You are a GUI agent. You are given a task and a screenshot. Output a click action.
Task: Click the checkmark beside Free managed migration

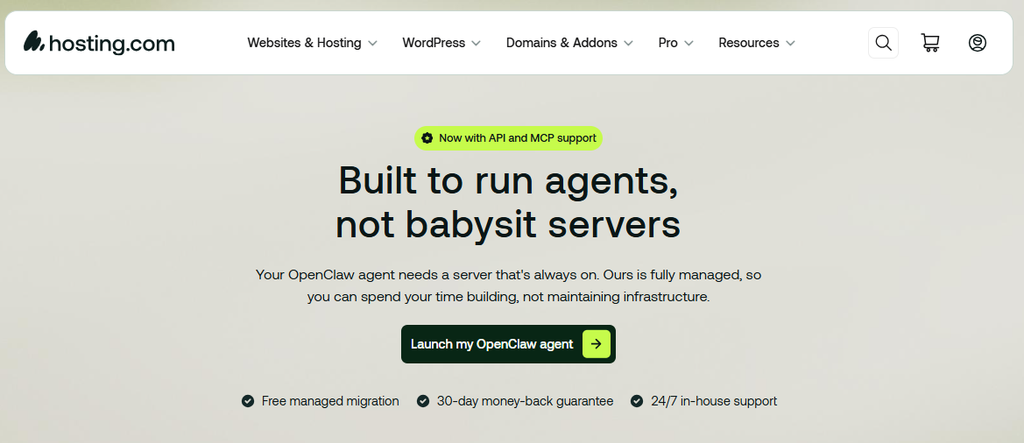248,401
